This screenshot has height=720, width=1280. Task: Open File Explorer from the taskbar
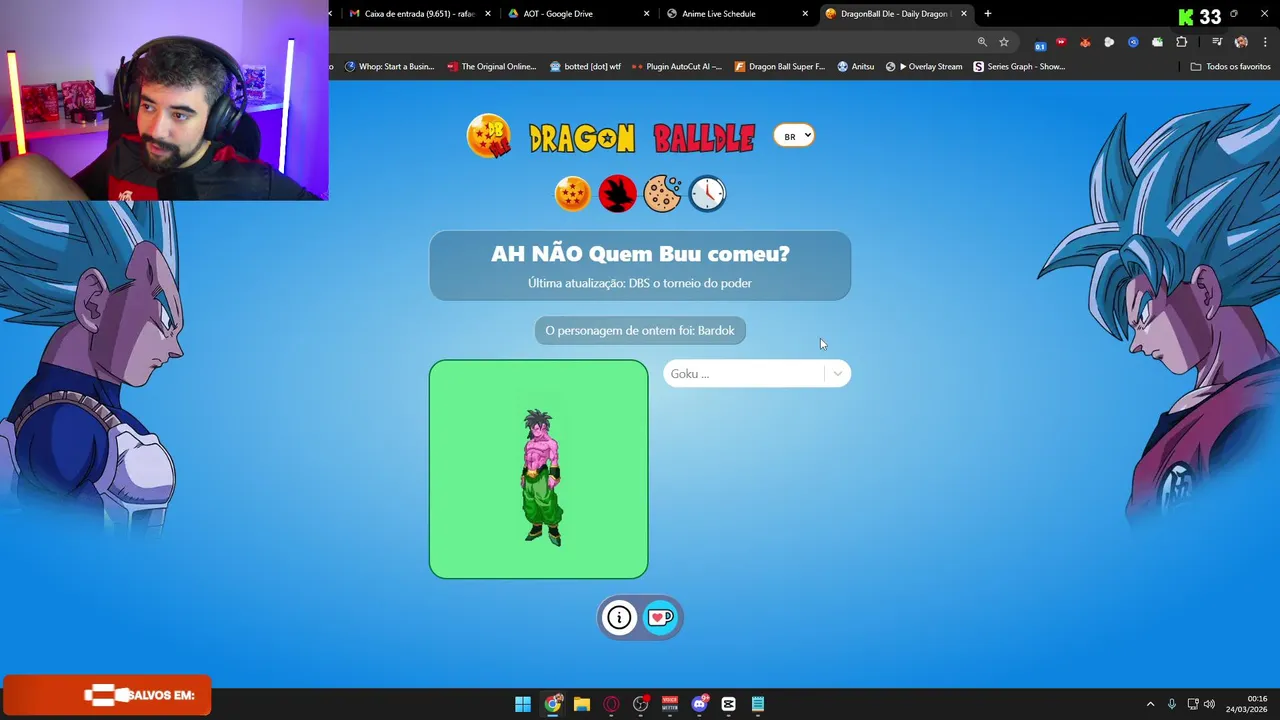(582, 704)
